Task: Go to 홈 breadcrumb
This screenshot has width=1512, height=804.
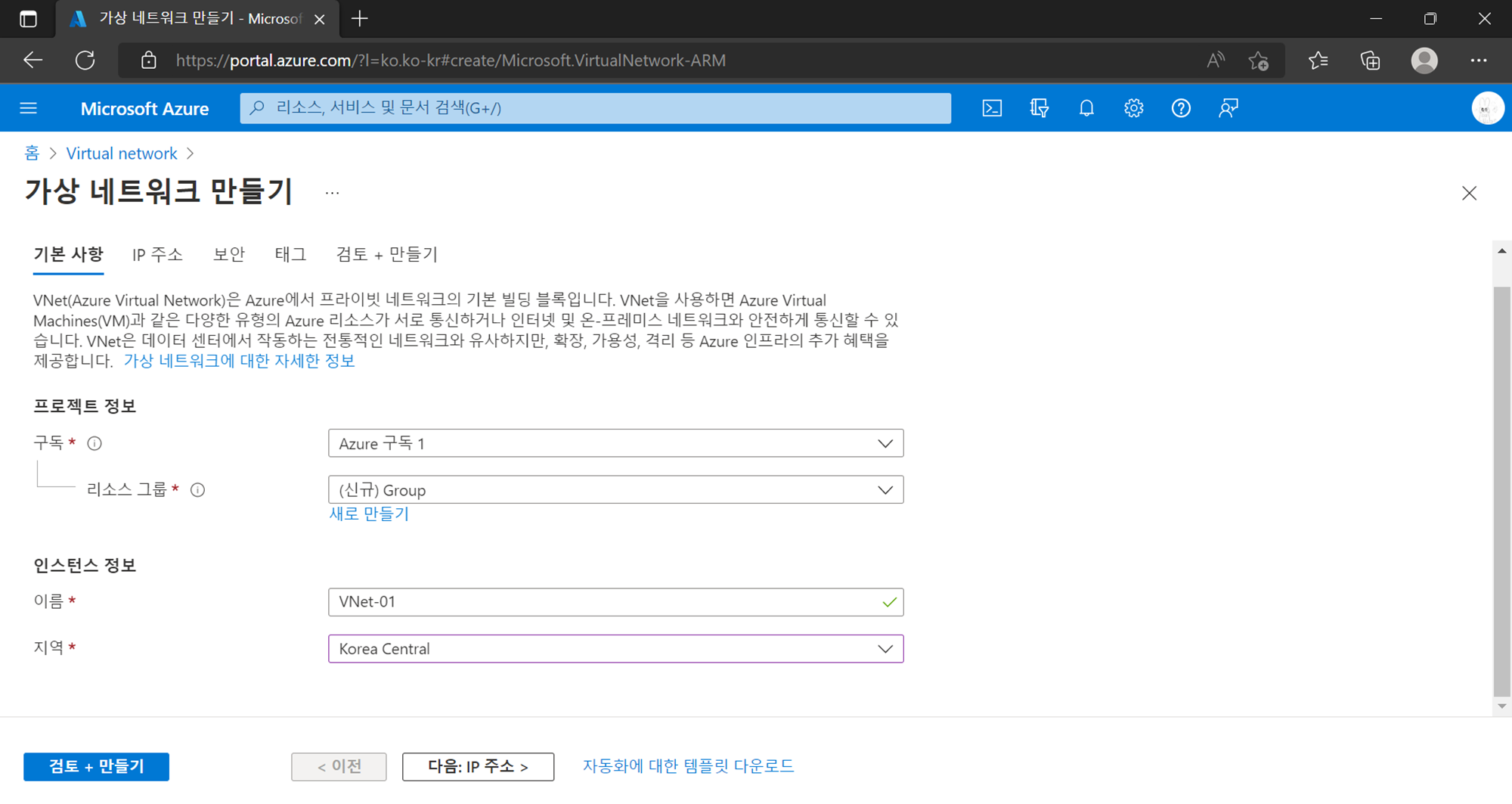Action: click(32, 153)
